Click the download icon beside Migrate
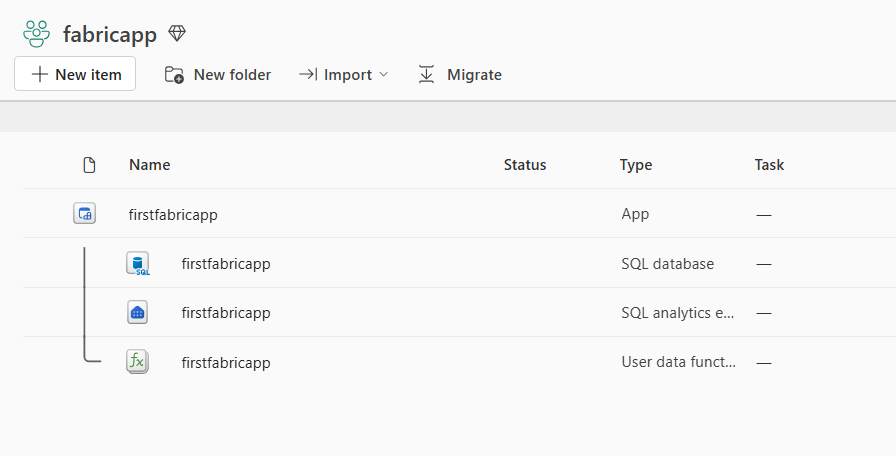896x456 pixels. click(x=426, y=74)
